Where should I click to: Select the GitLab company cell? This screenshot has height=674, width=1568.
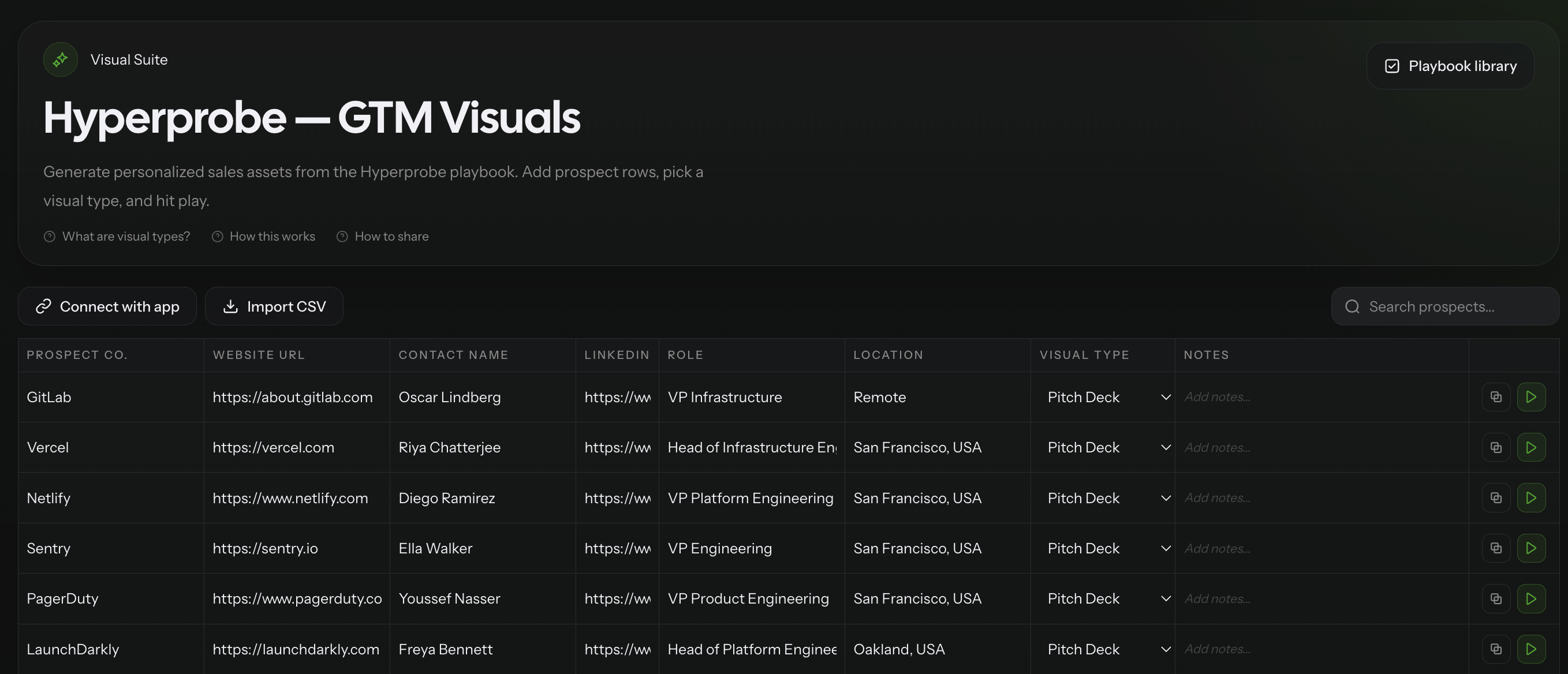[111, 397]
